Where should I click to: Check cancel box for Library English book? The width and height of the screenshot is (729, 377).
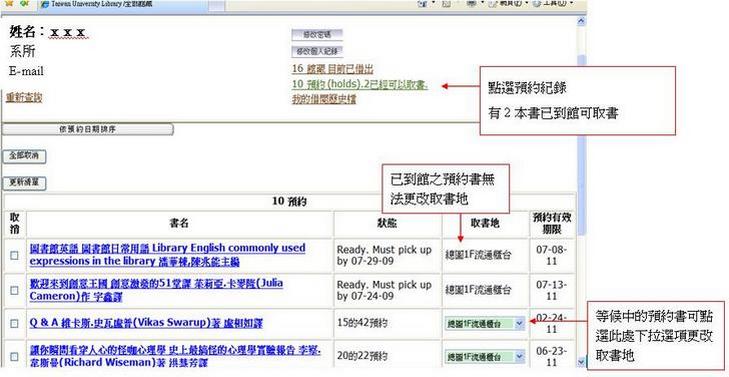coord(15,255)
